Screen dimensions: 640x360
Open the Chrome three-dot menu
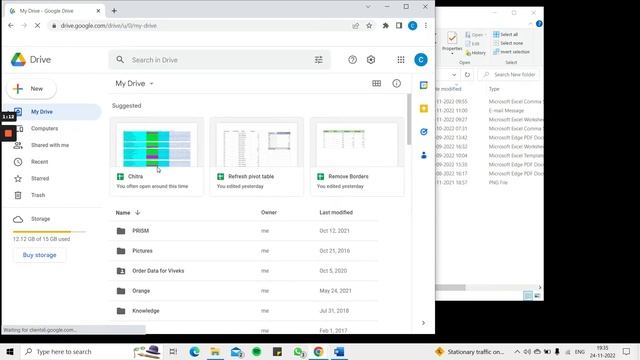426,26
